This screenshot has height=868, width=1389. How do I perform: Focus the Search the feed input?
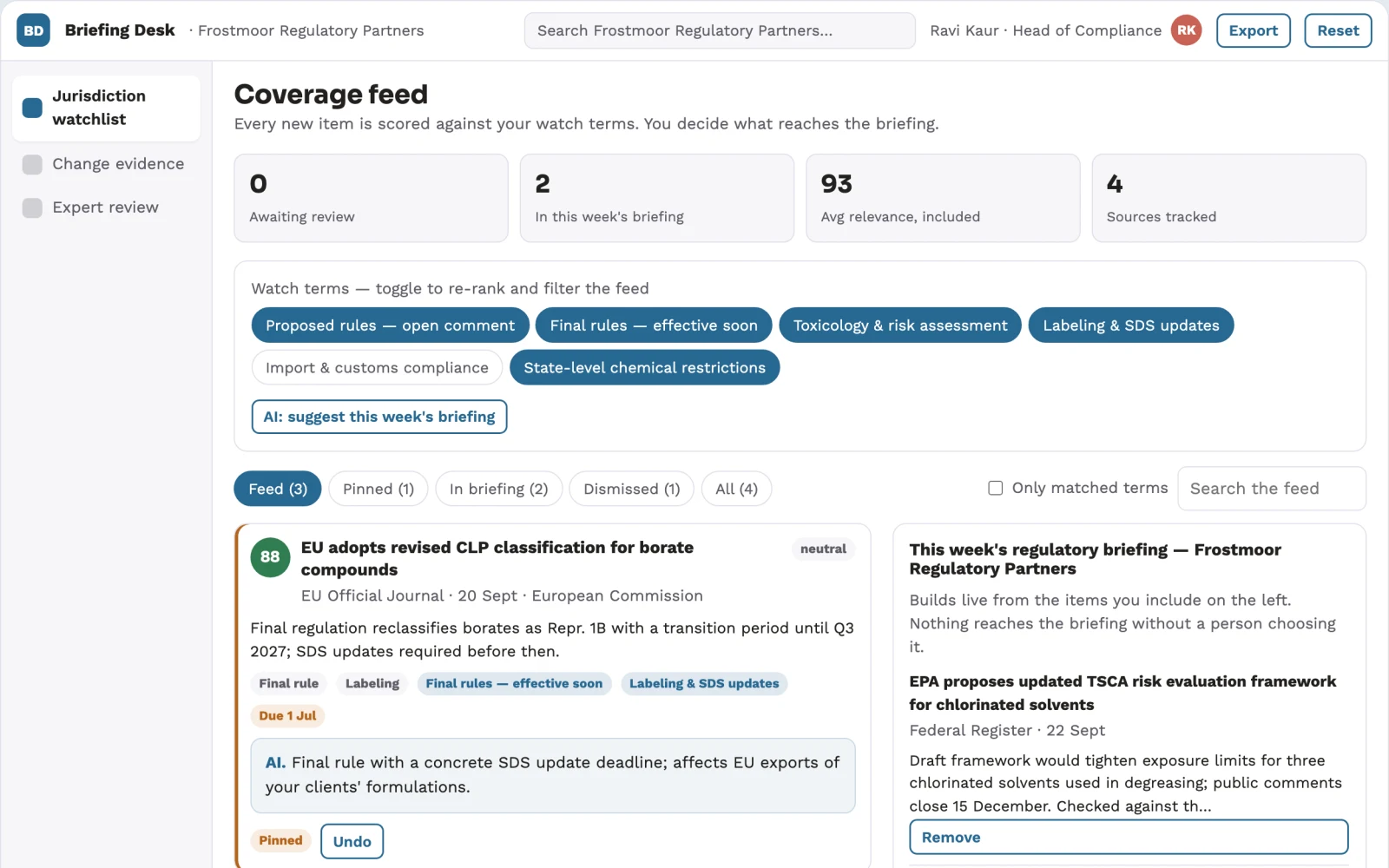click(1272, 489)
